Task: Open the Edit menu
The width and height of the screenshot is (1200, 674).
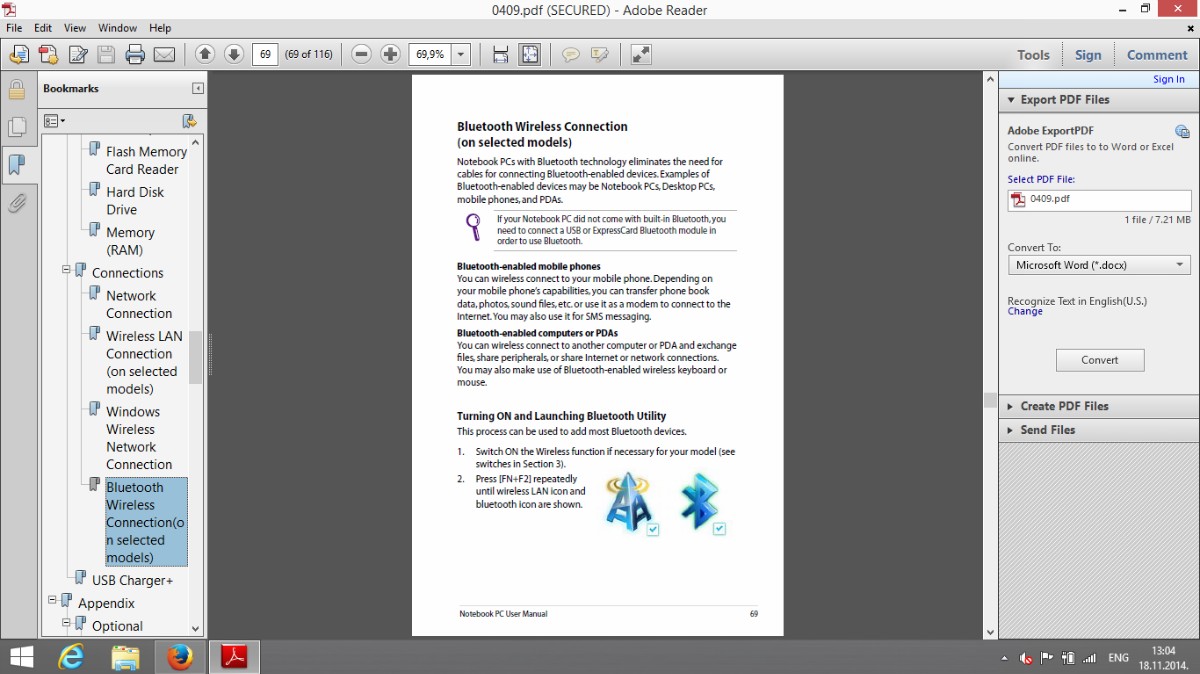Action: (x=43, y=28)
